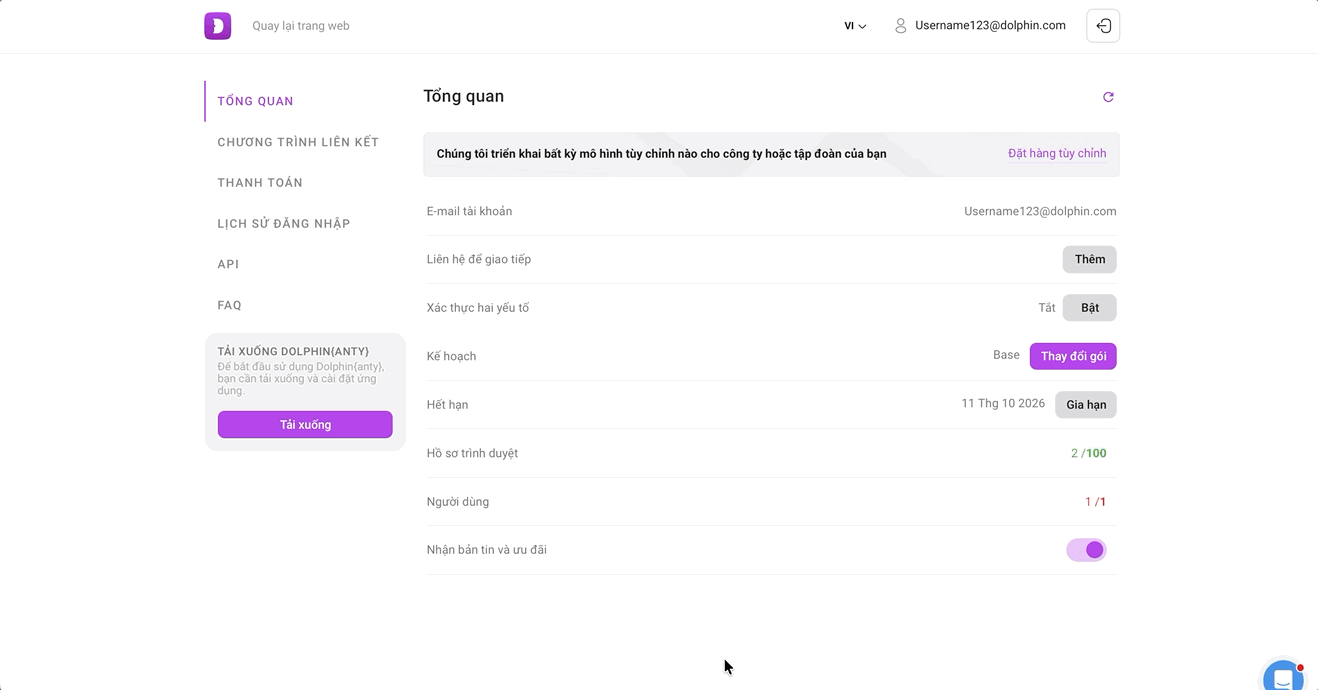Toggle Nhận bản tin và ưu đãi switch
This screenshot has width=1318, height=690.
tap(1086, 550)
